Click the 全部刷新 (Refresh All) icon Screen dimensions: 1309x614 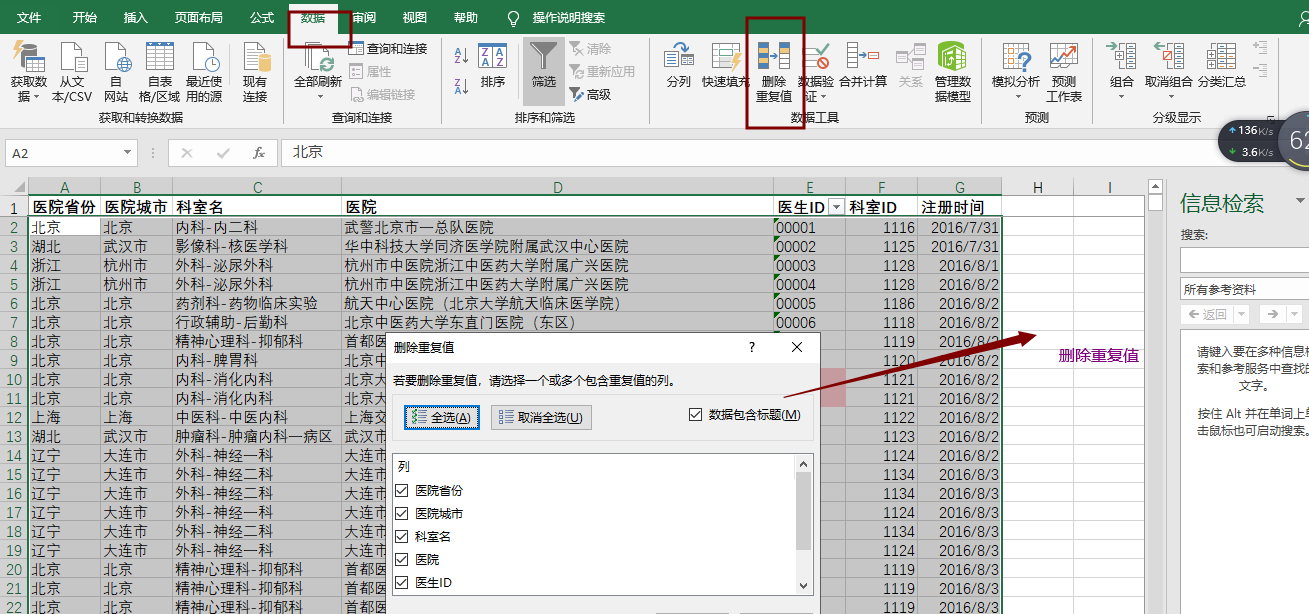click(x=318, y=57)
